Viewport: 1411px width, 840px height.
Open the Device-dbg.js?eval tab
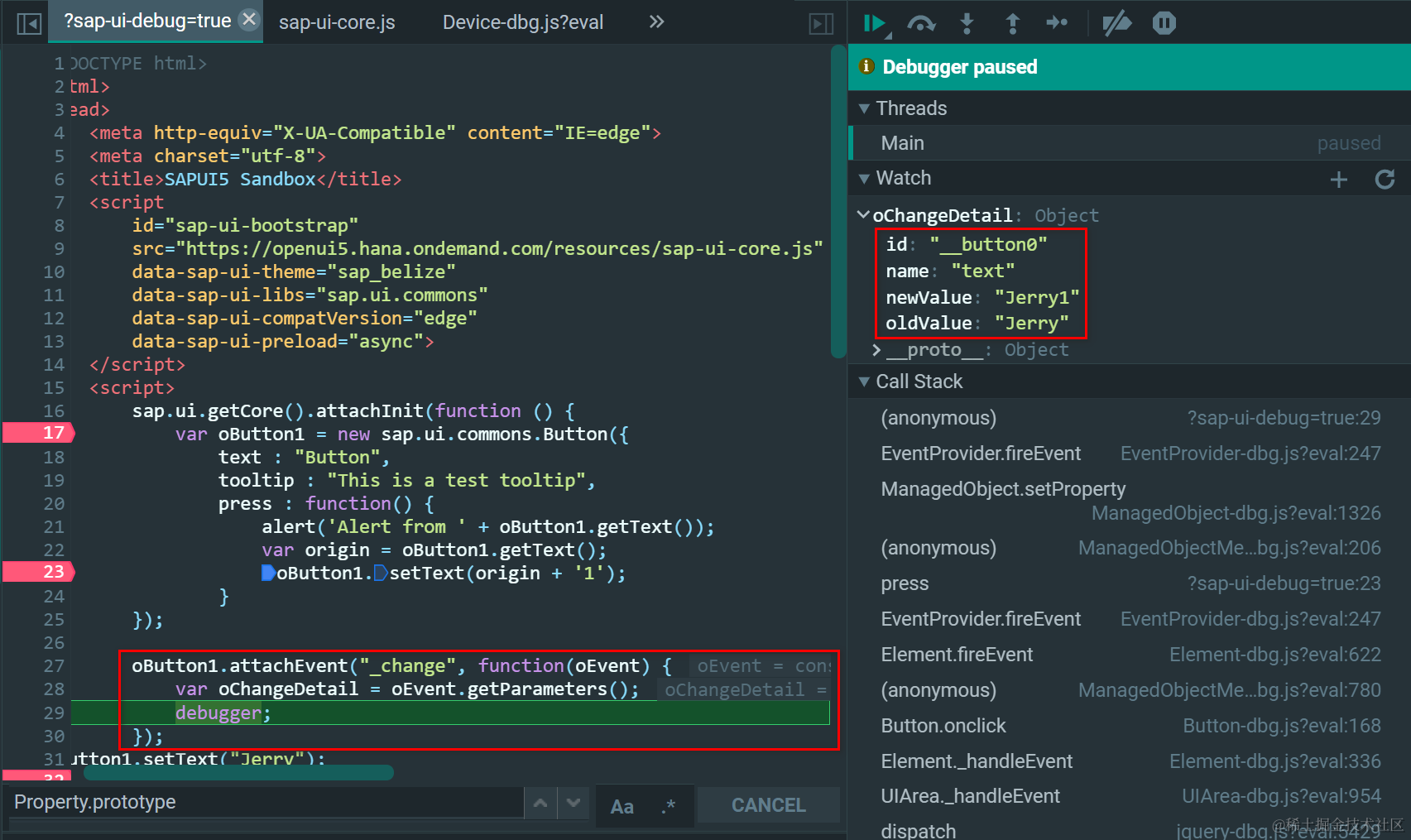[x=523, y=22]
